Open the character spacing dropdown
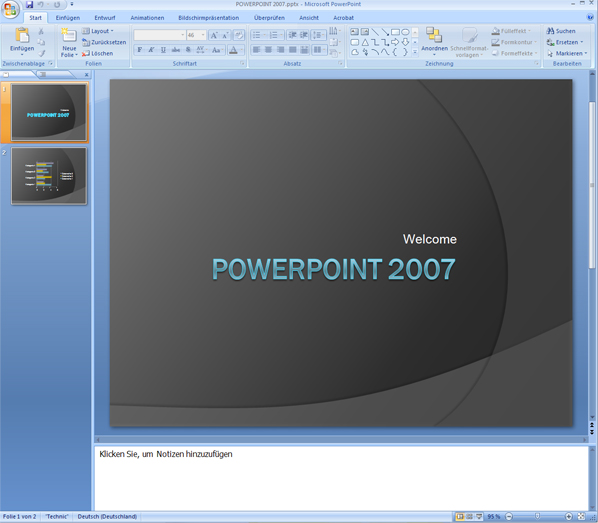 pyautogui.click(x=201, y=50)
